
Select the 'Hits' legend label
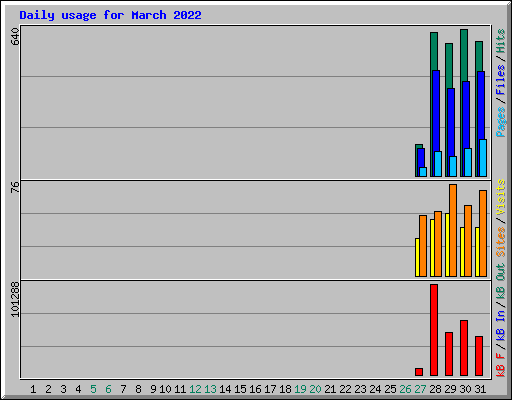click(x=501, y=41)
